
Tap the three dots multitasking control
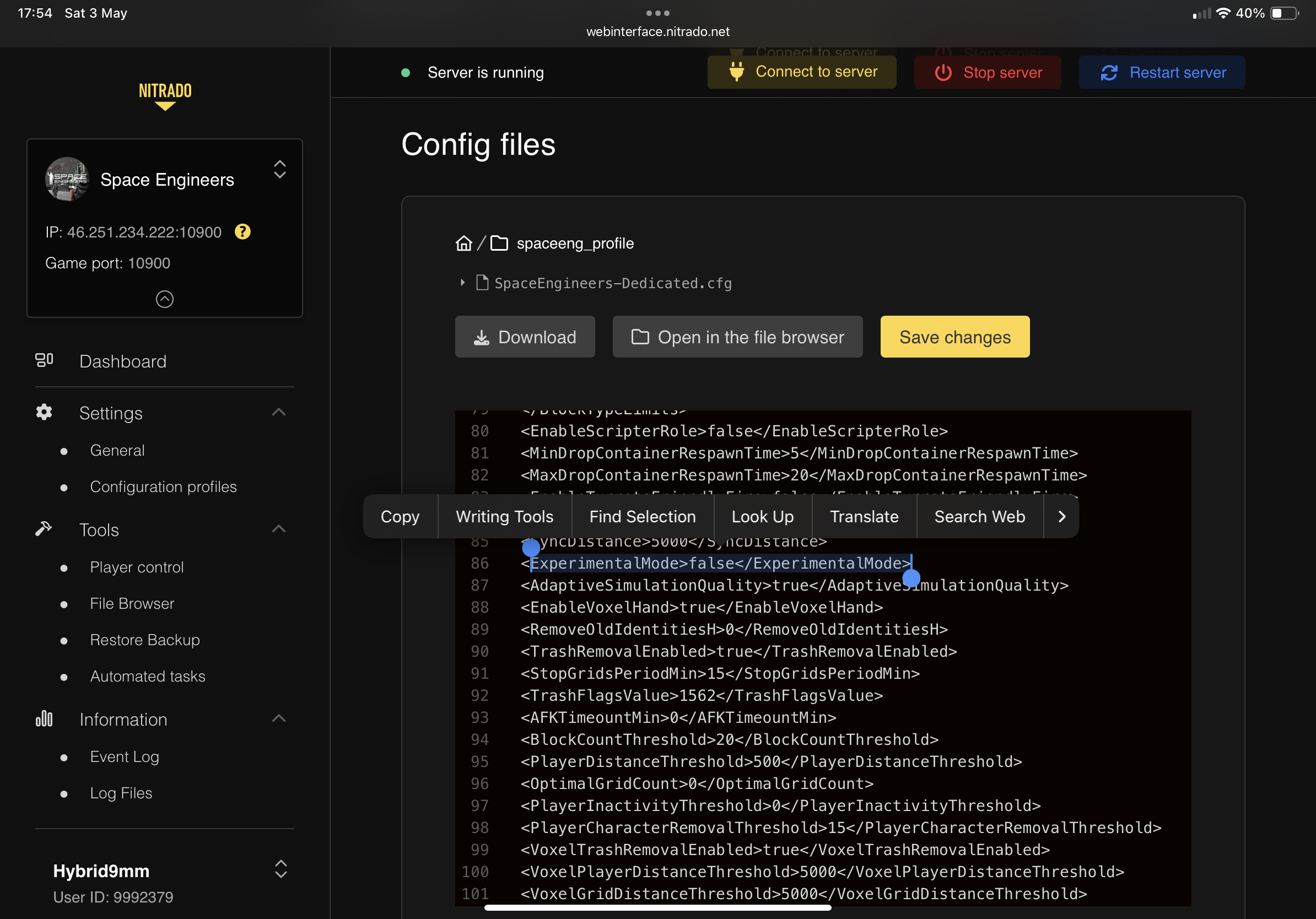[657, 13]
